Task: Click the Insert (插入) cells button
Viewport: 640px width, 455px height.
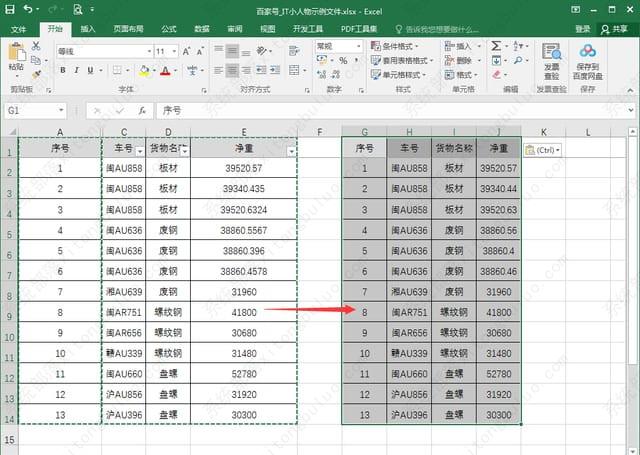Action: [462, 46]
